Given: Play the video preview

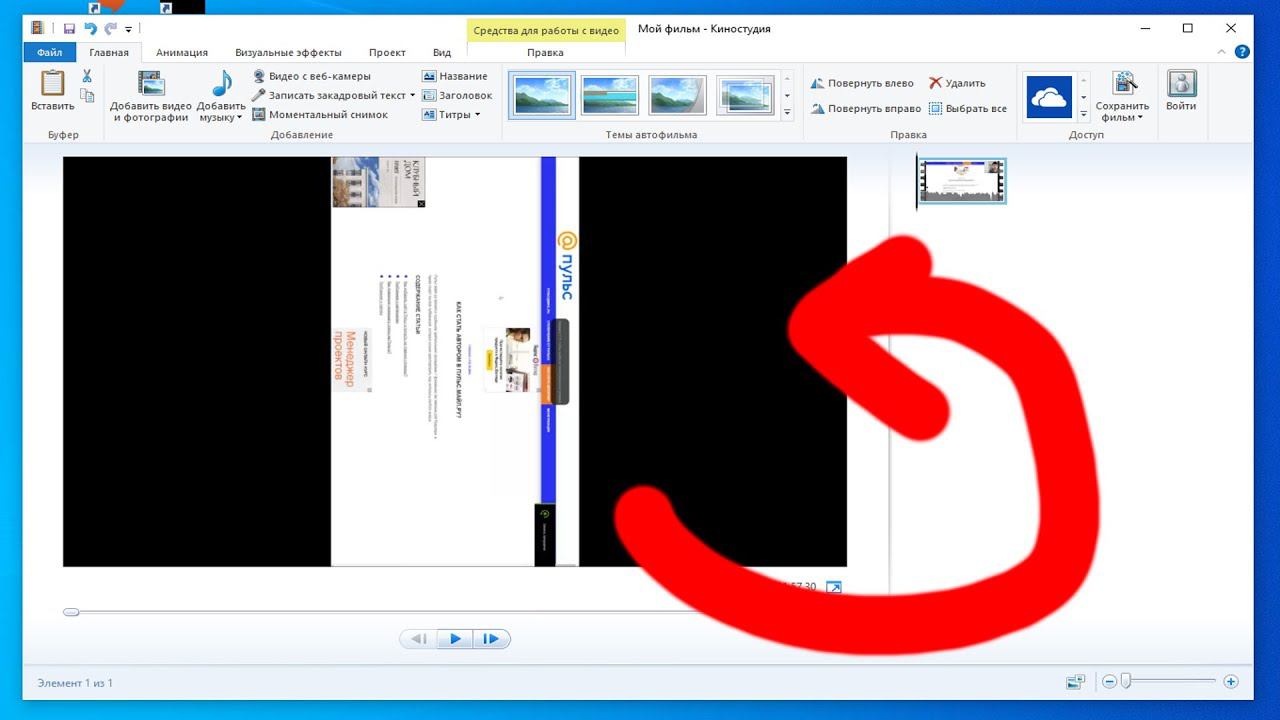Looking at the screenshot, I should (x=455, y=639).
